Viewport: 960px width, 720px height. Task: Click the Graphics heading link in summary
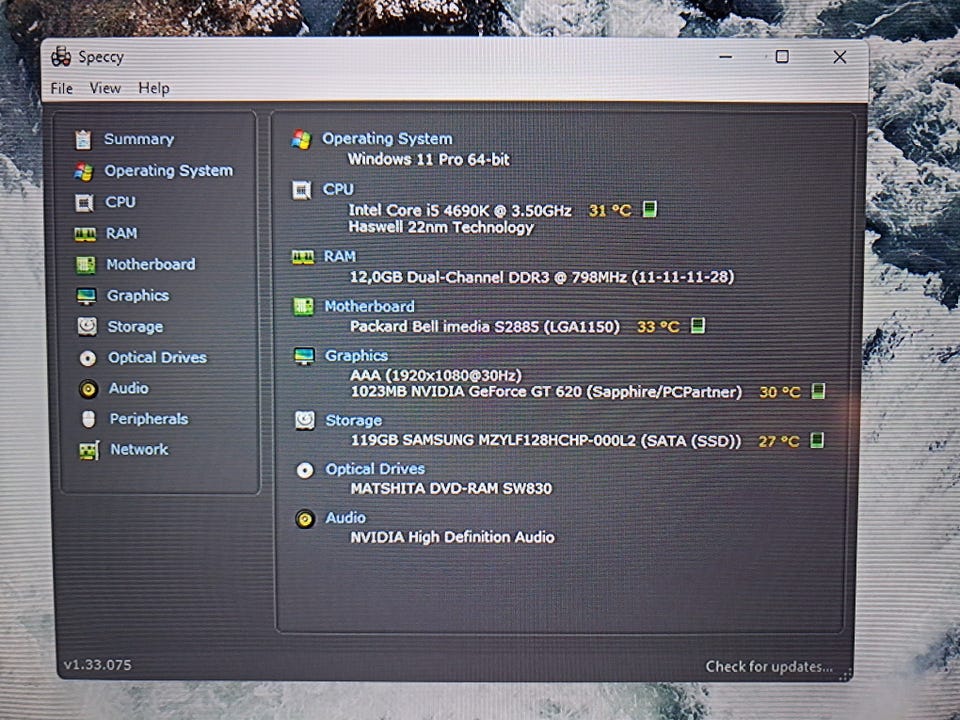click(356, 355)
